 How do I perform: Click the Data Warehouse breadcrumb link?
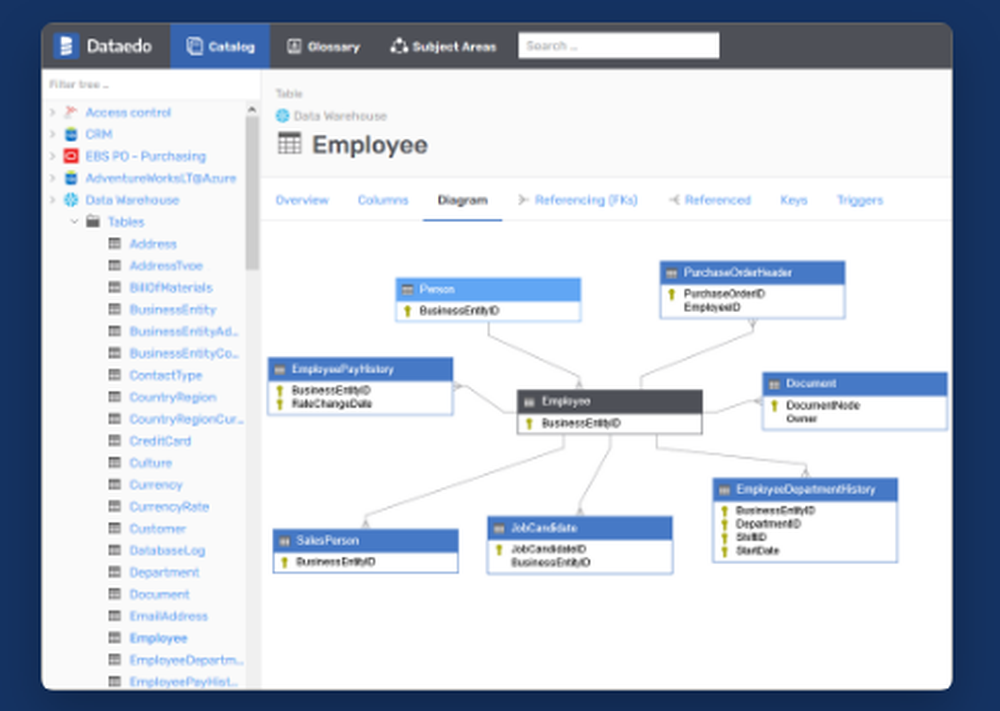tap(340, 116)
